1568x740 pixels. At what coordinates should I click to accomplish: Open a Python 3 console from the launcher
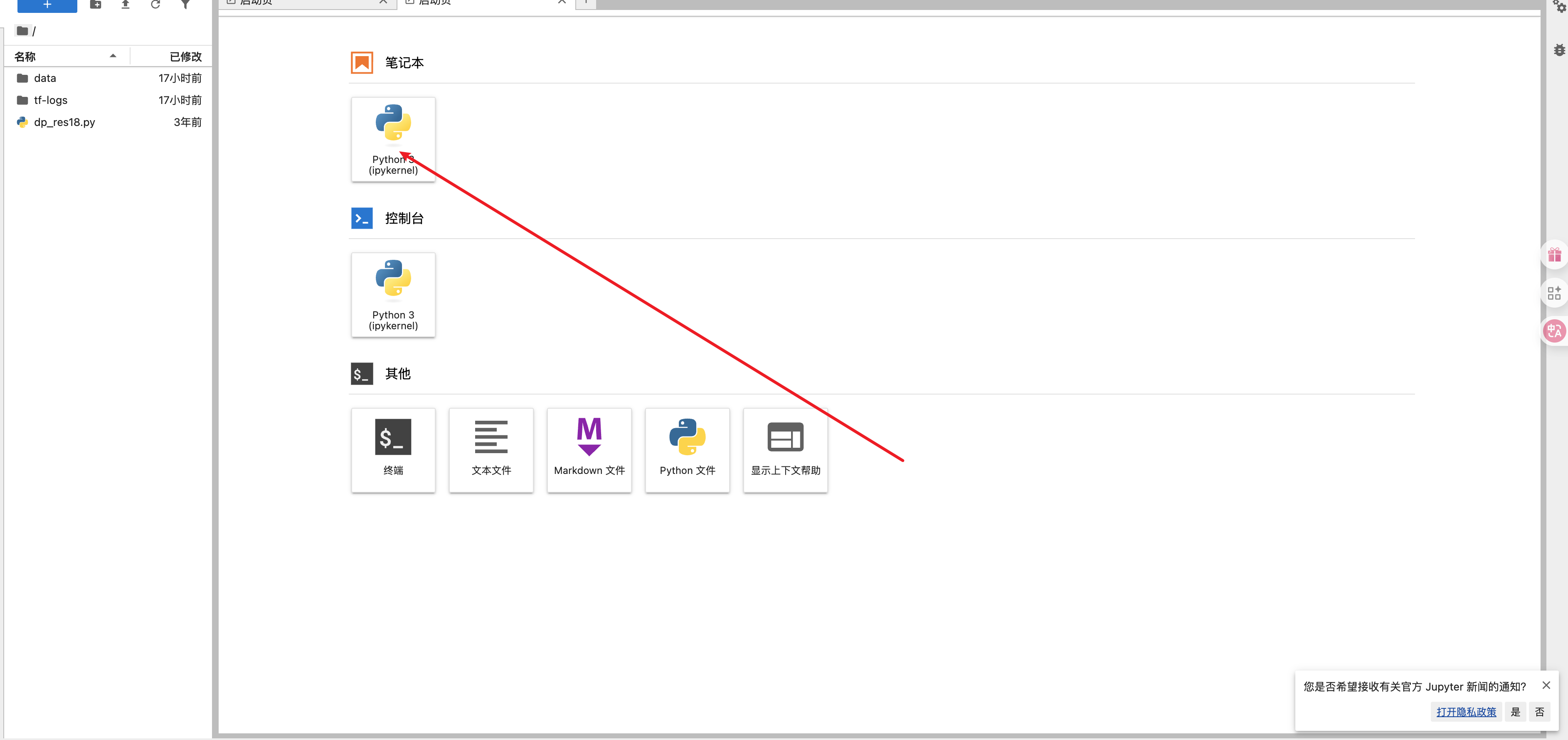click(x=393, y=294)
